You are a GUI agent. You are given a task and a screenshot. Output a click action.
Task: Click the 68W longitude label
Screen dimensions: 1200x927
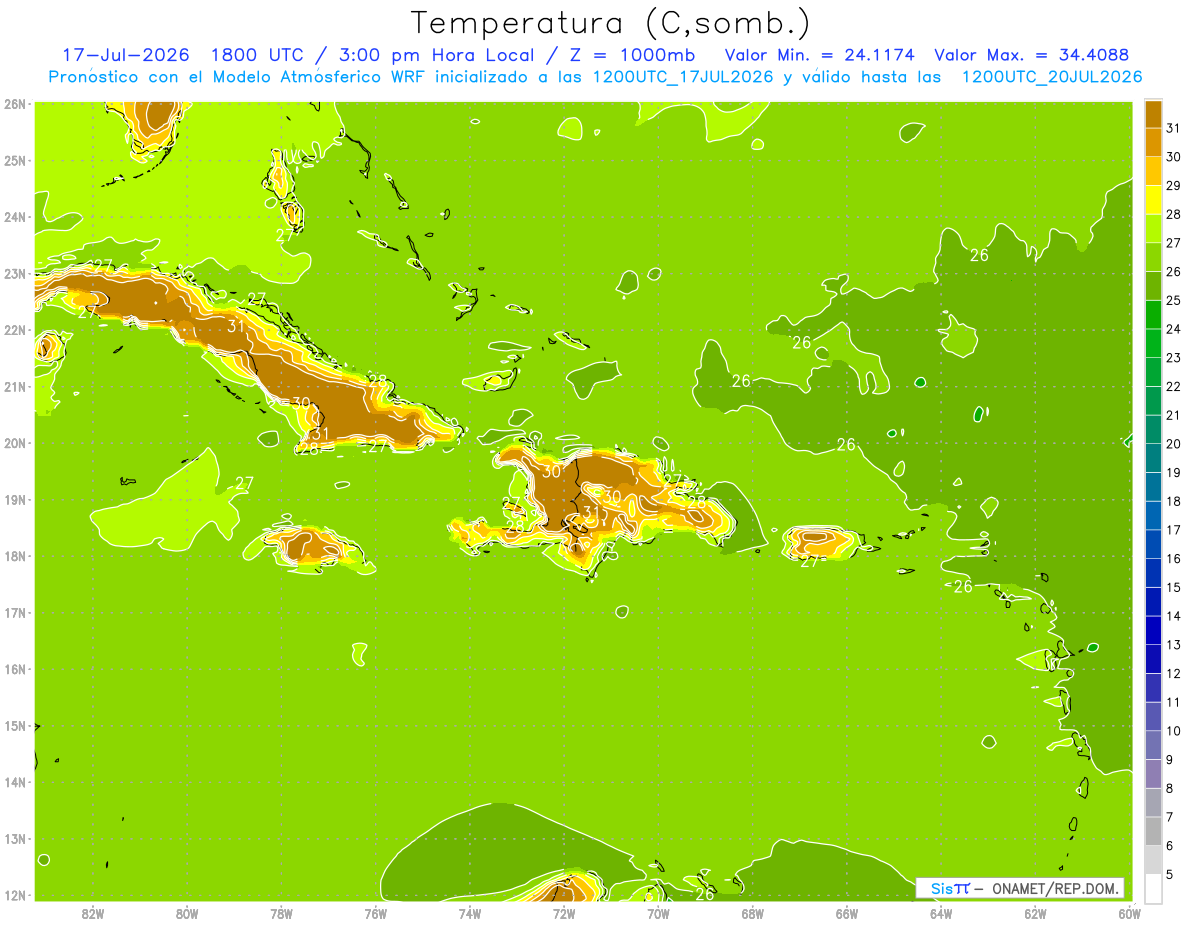[753, 913]
